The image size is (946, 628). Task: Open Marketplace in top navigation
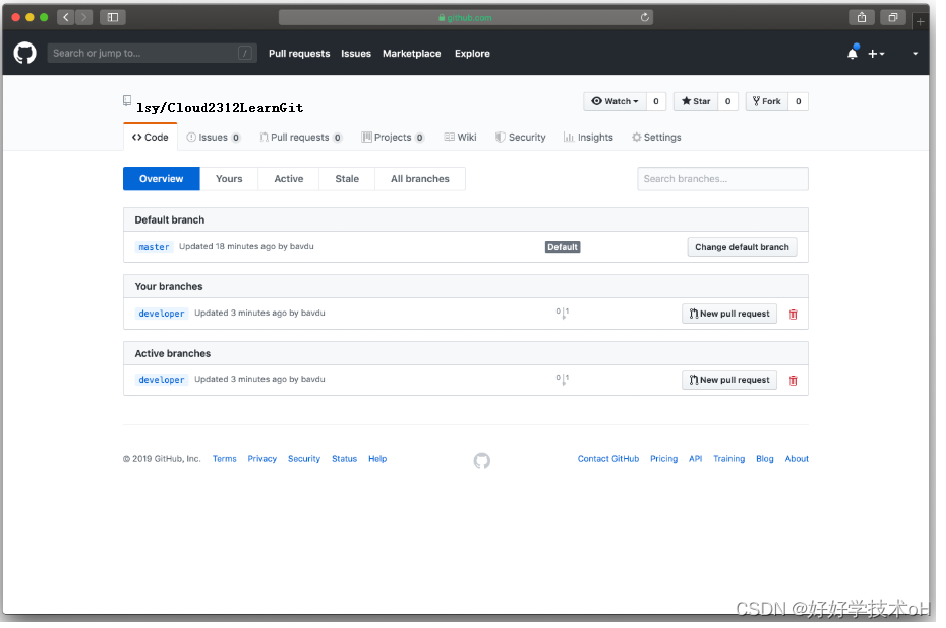pos(412,54)
